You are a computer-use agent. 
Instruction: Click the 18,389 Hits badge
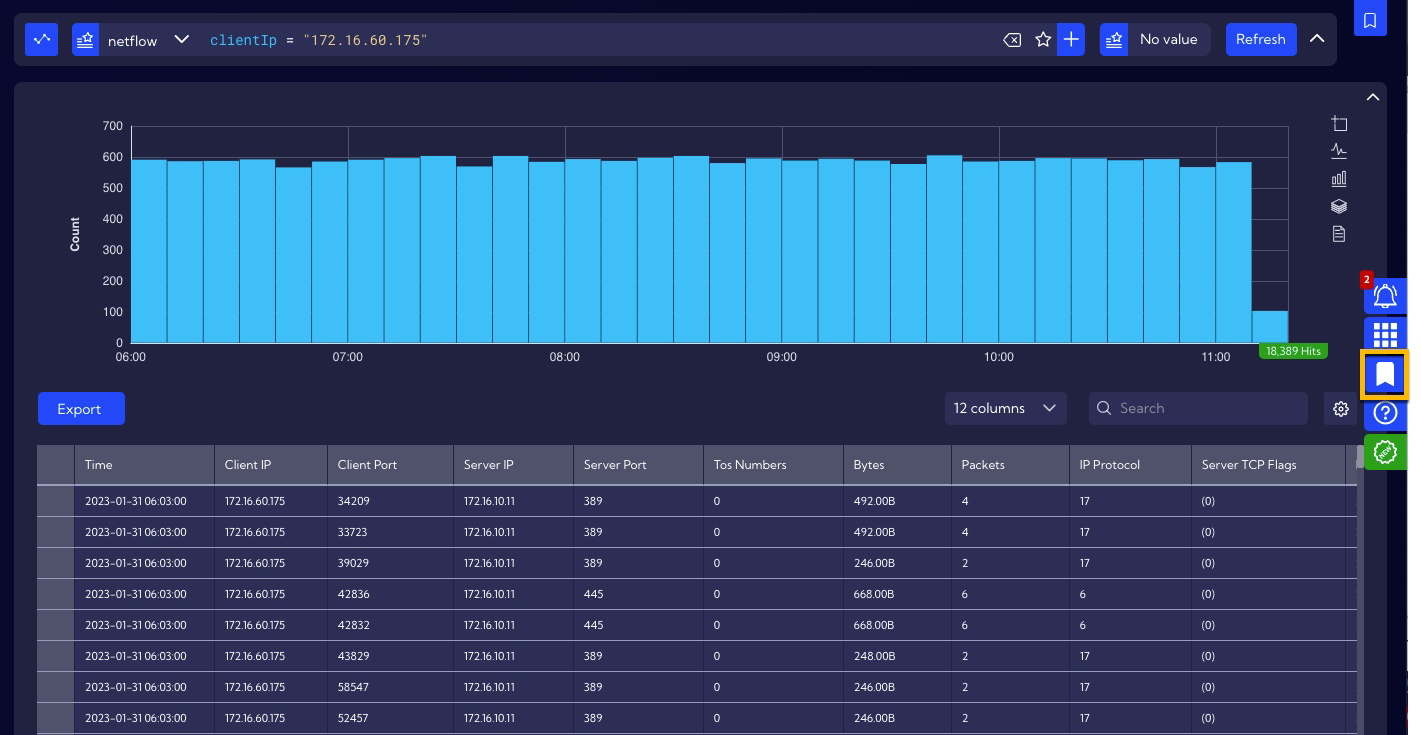pyautogui.click(x=1293, y=351)
